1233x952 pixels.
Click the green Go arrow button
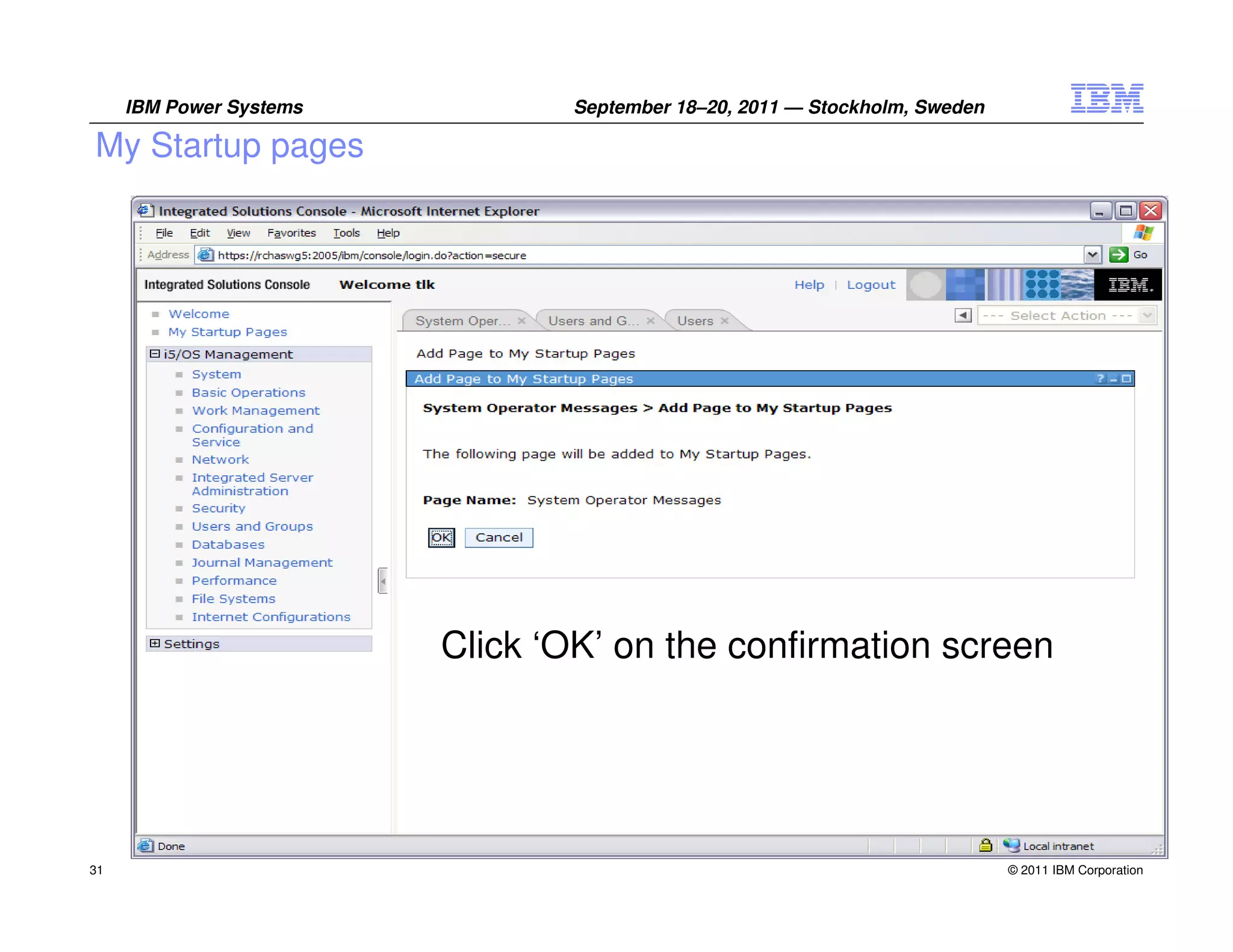(x=1119, y=255)
